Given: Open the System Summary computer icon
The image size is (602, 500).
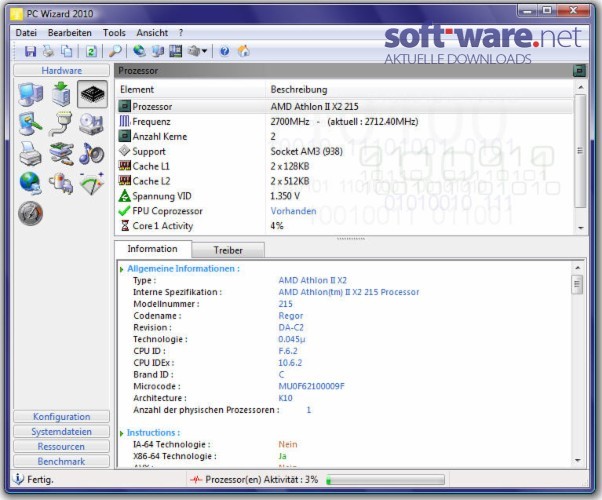Looking at the screenshot, I should point(31,94).
